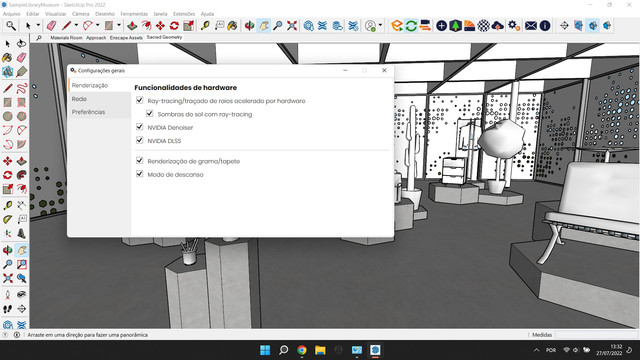Open the user account dropdown arrow
The image size is (640, 360).
(380, 25)
